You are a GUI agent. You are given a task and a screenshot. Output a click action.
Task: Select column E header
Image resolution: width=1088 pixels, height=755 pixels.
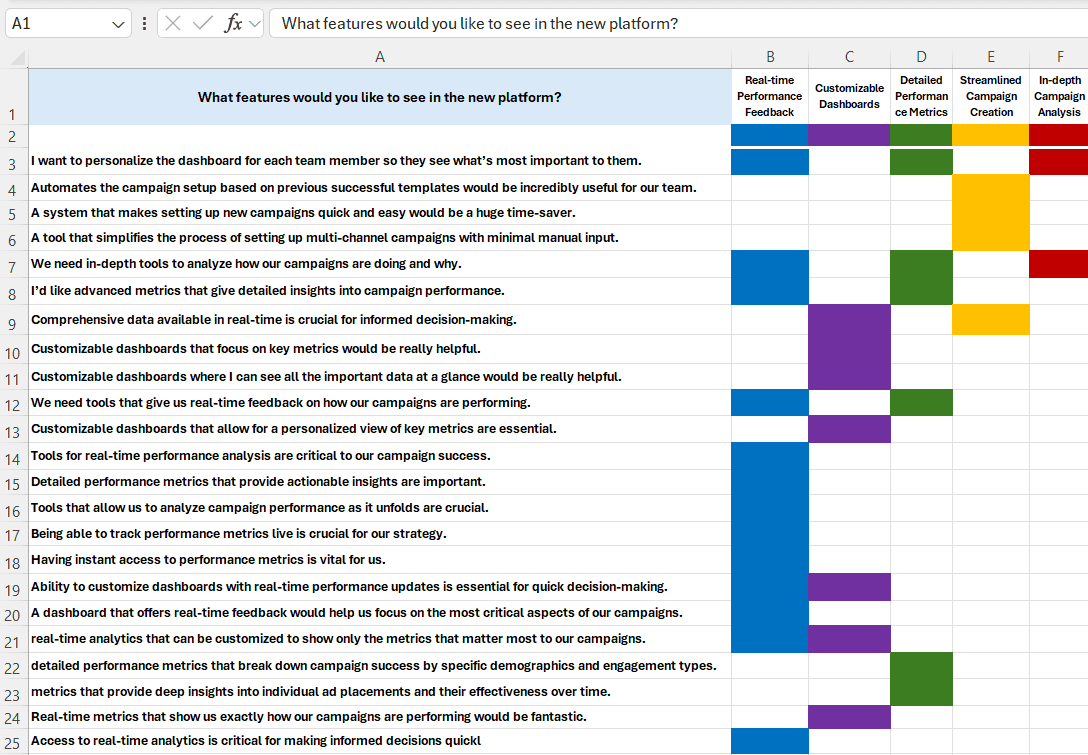point(991,57)
